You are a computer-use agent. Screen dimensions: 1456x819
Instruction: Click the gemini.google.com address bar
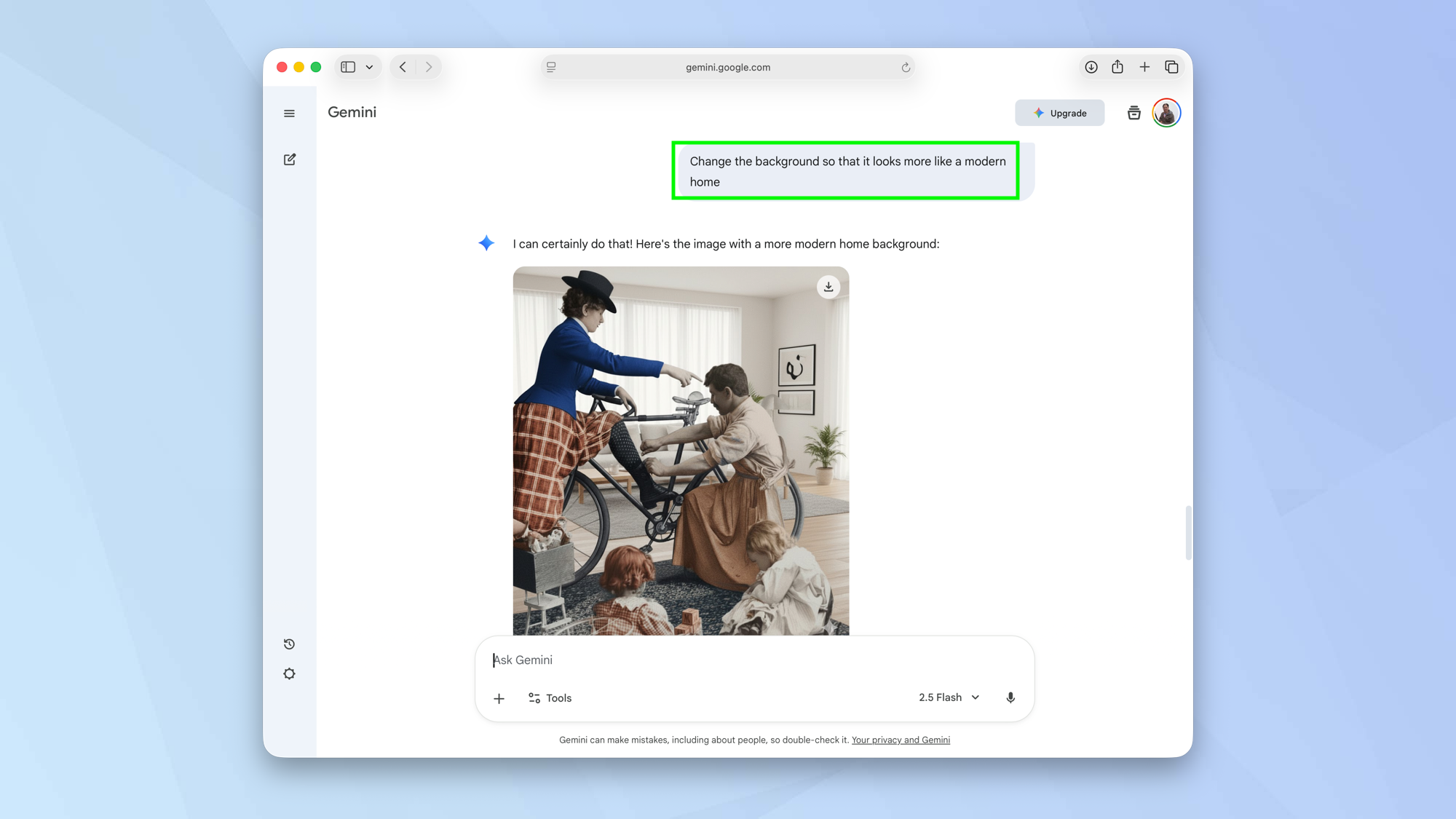(728, 66)
